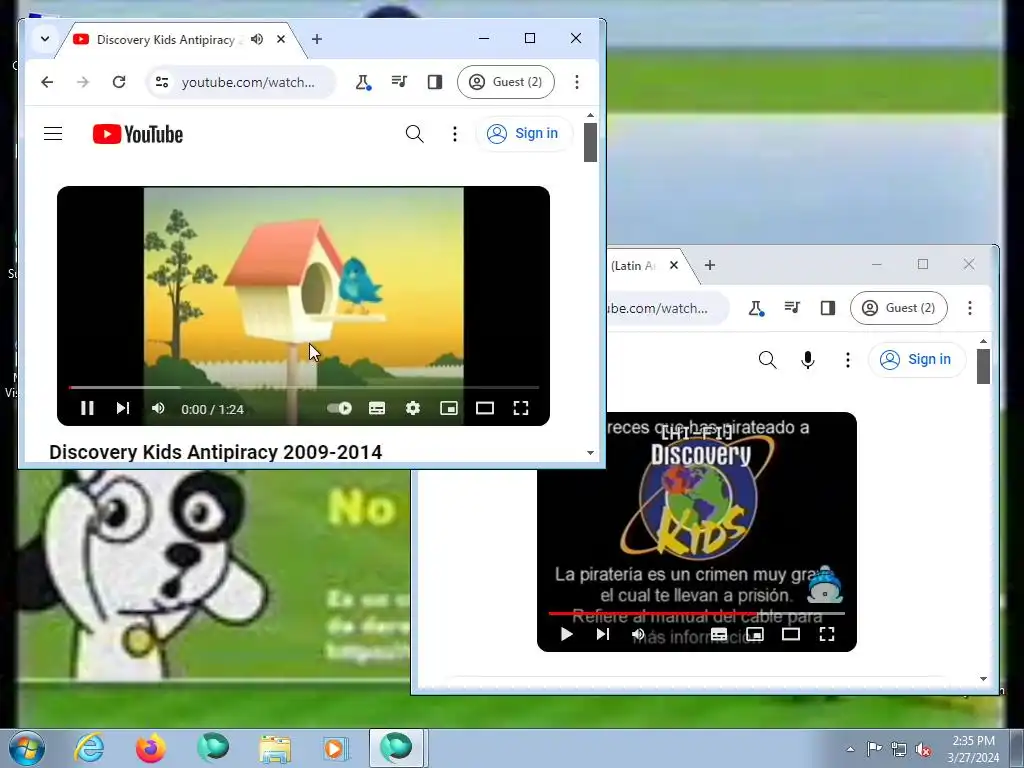Play the Discovery Kids video in back window
Image resolution: width=1024 pixels, height=768 pixels.
566,634
